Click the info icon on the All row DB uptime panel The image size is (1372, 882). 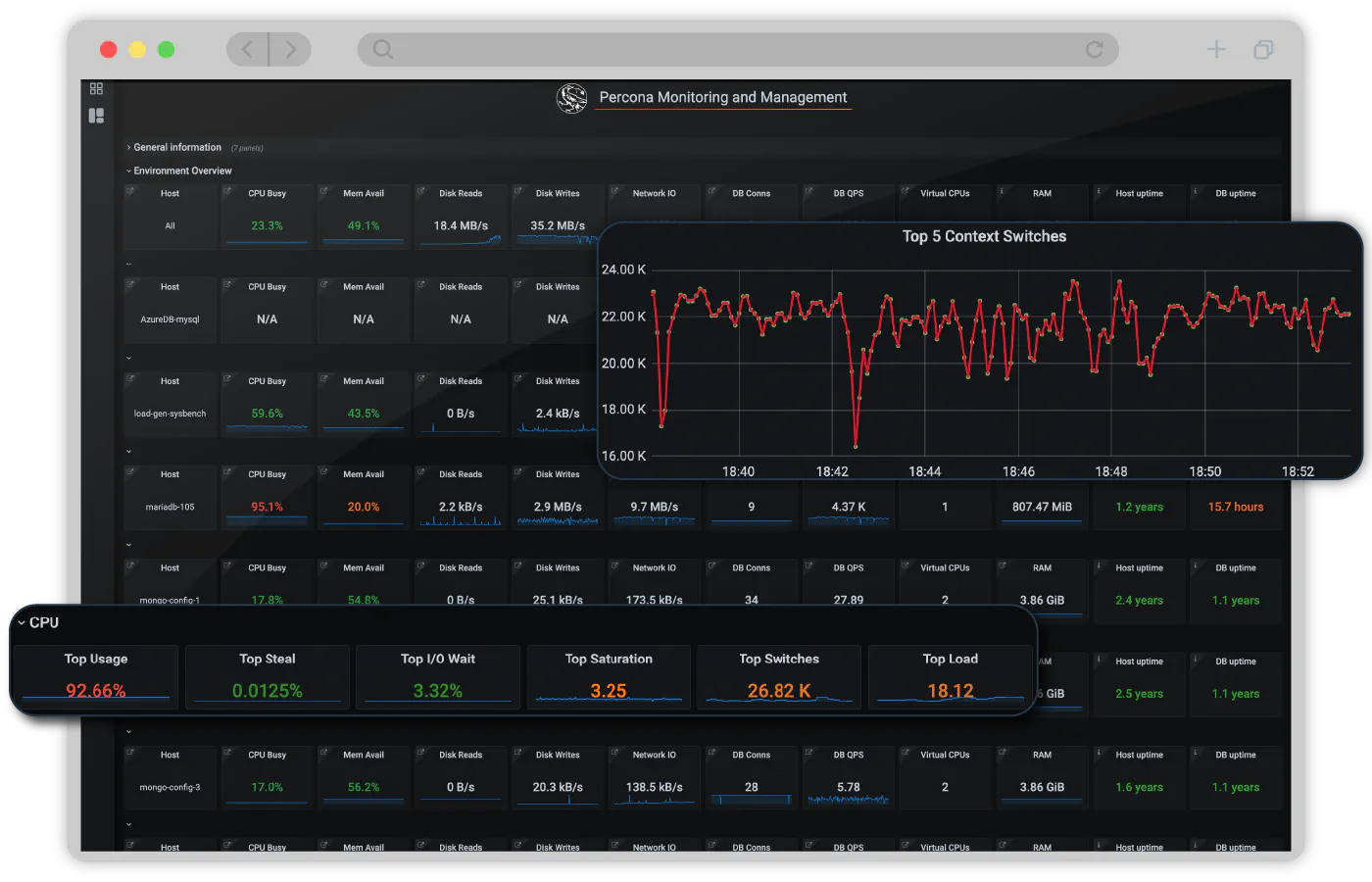tap(1196, 191)
